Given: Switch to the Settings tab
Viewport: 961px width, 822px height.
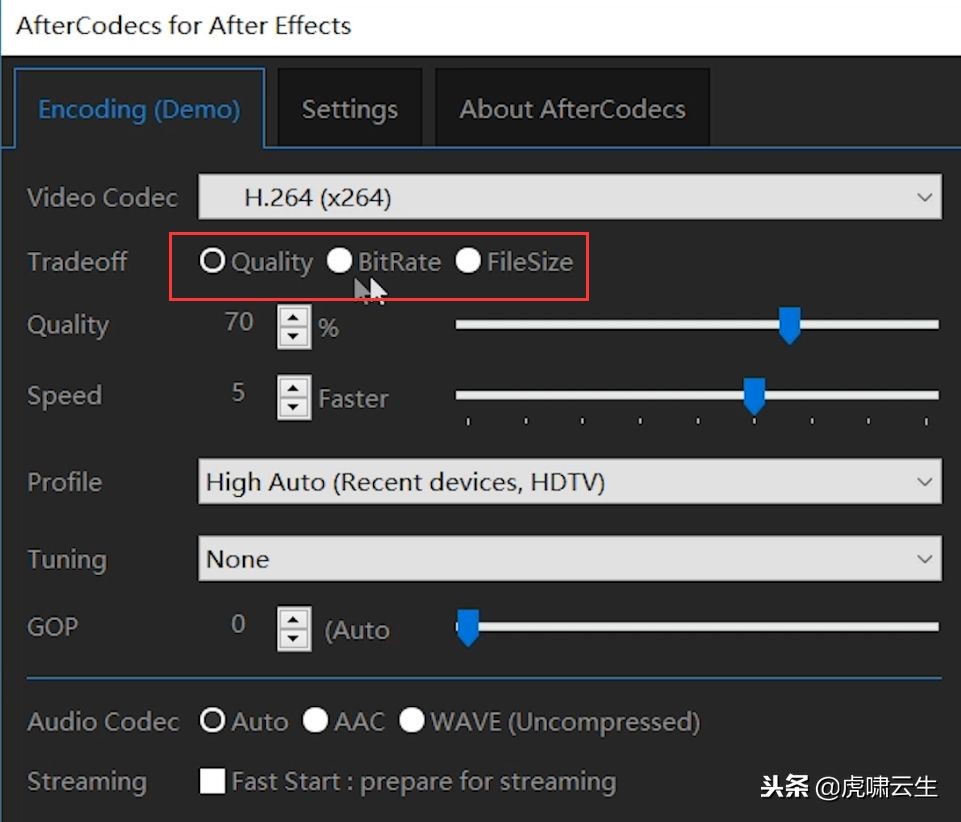Looking at the screenshot, I should (349, 108).
